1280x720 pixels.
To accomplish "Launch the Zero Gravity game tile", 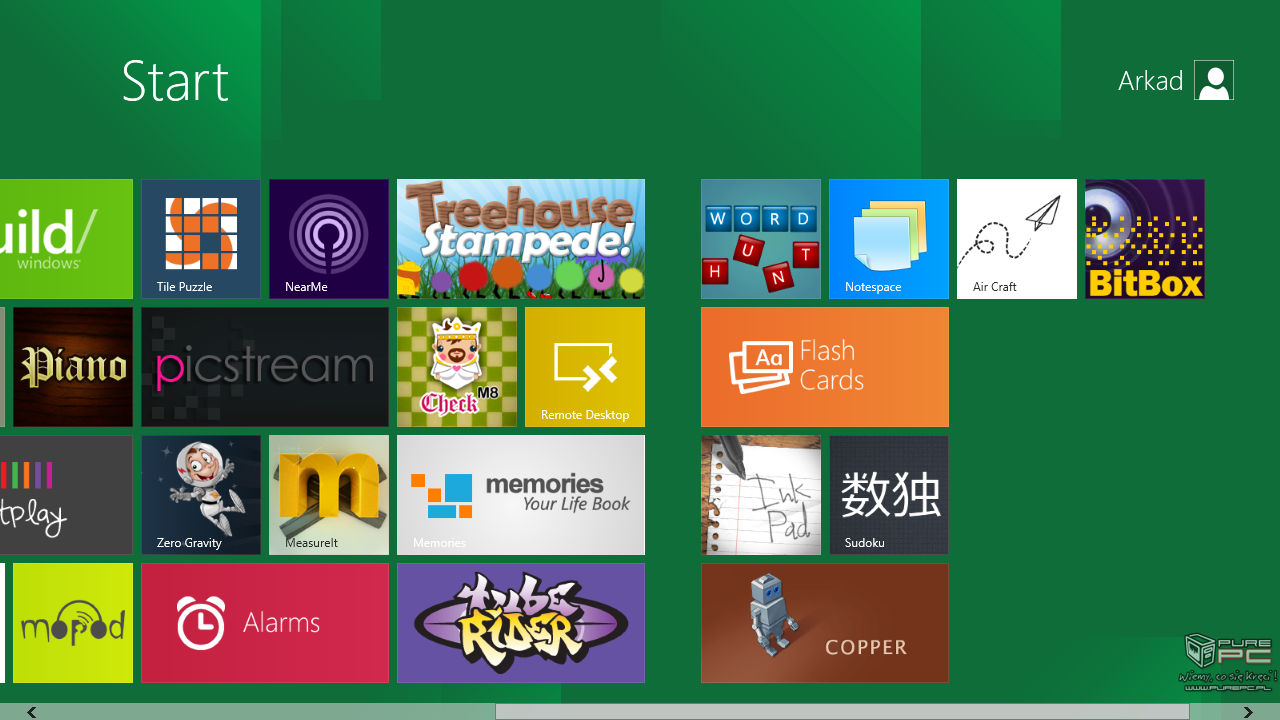I will 201,495.
